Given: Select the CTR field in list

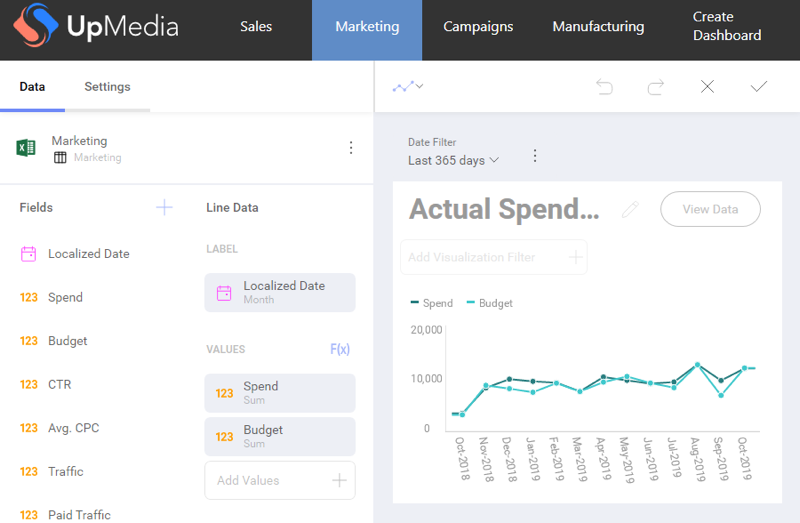Looking at the screenshot, I should point(59,385).
